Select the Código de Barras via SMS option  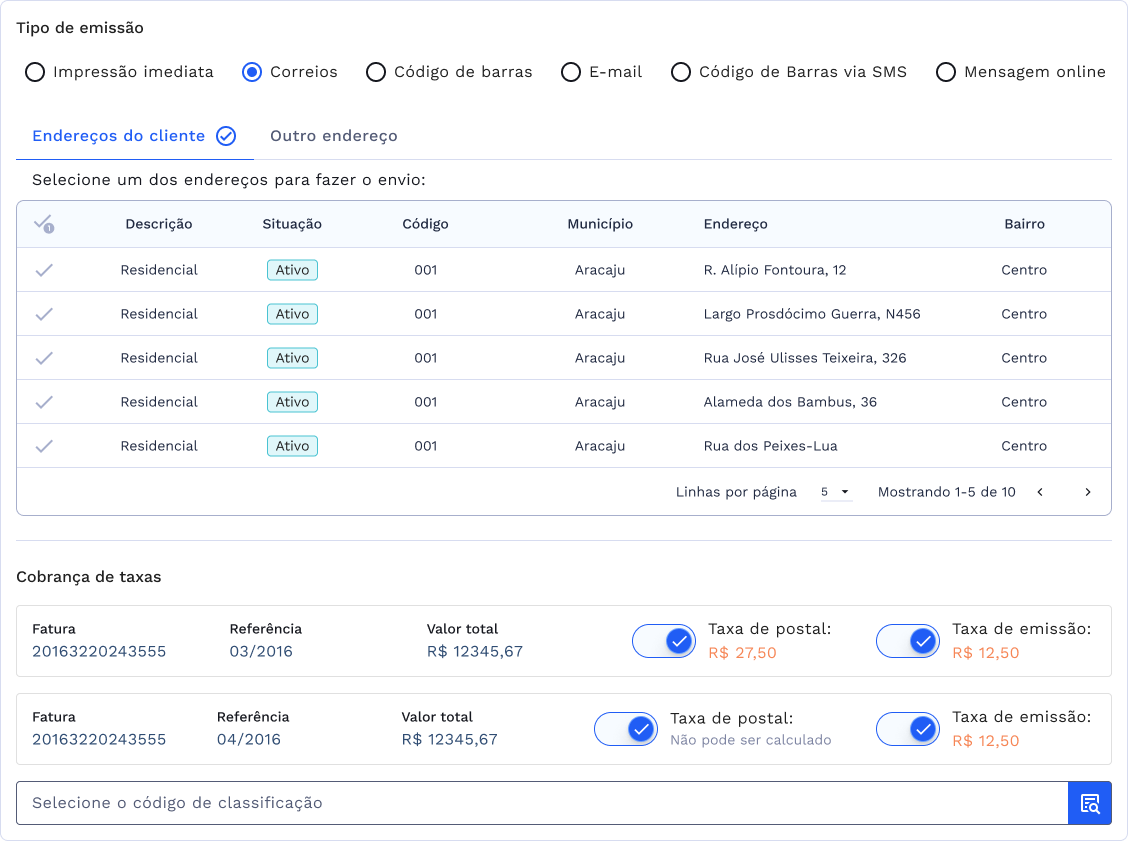[x=681, y=72]
